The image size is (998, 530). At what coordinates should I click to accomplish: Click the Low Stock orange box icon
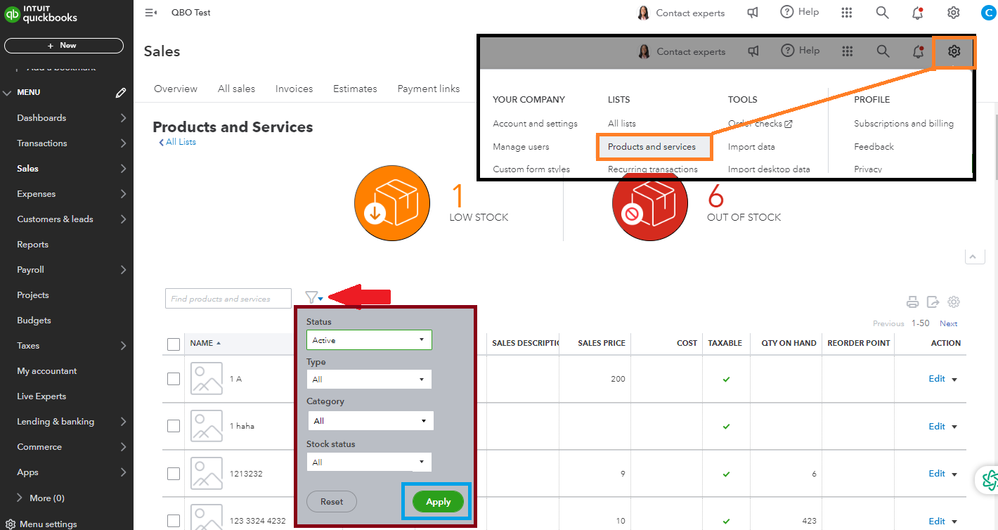[392, 203]
